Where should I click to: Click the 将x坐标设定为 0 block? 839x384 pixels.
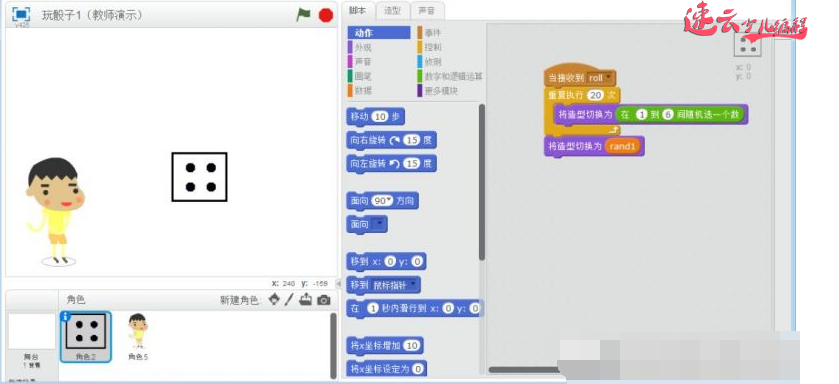point(386,368)
